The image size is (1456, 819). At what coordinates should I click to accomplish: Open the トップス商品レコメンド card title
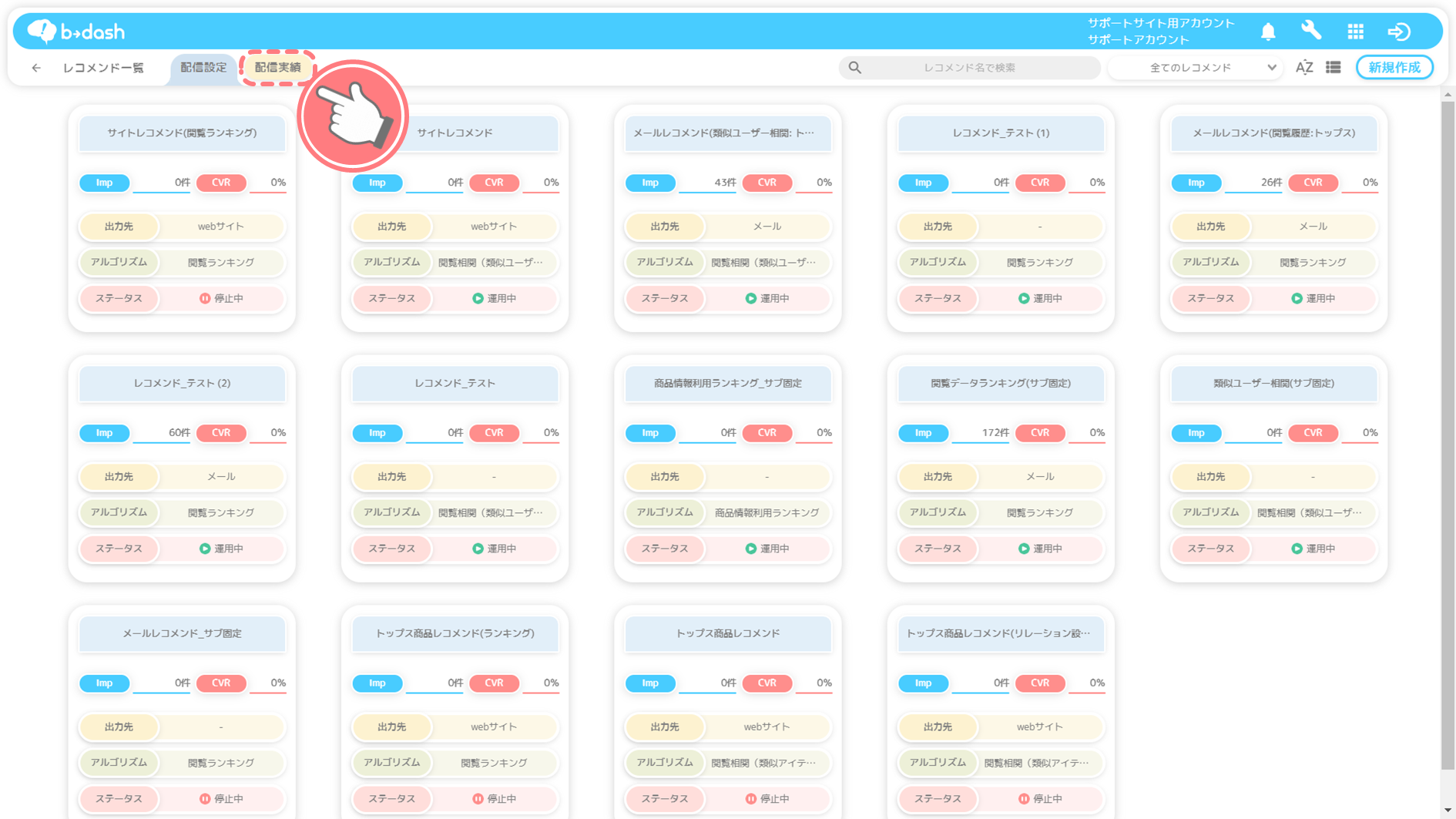(x=728, y=634)
